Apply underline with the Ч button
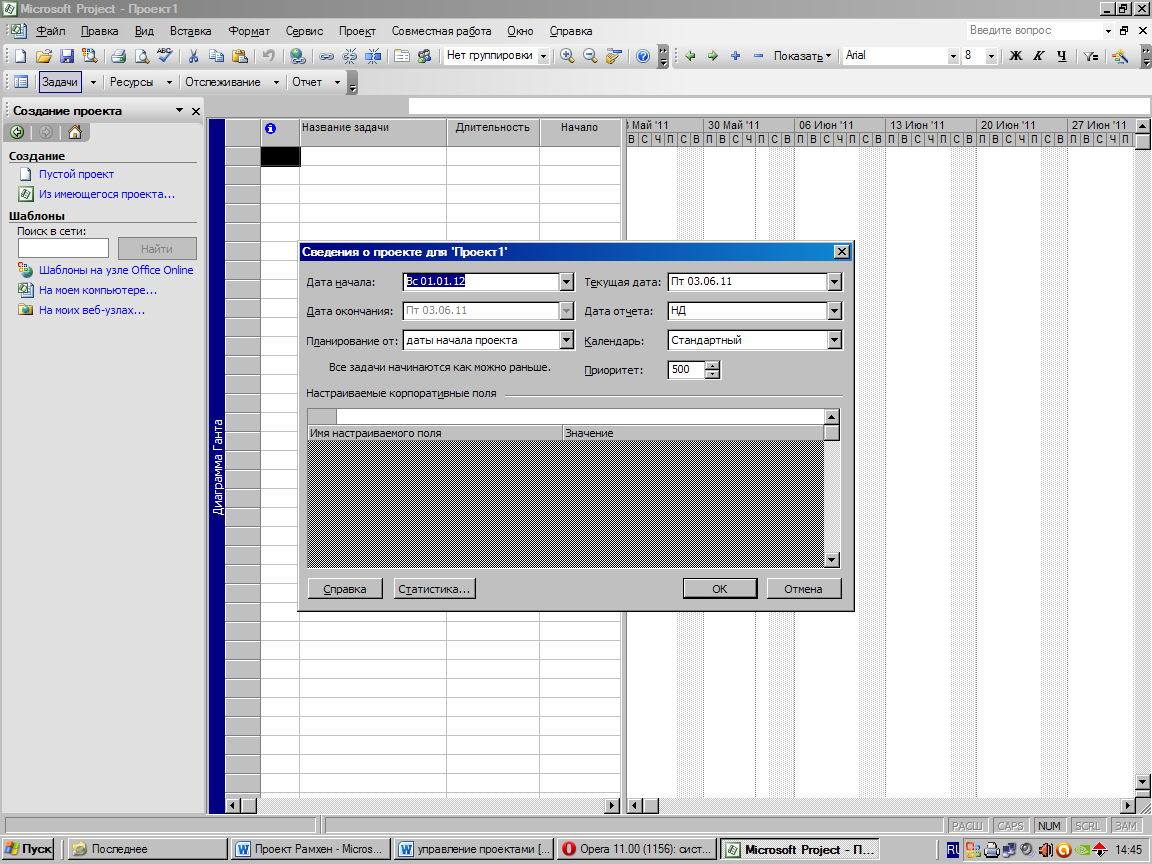The image size is (1152, 864). point(1062,56)
